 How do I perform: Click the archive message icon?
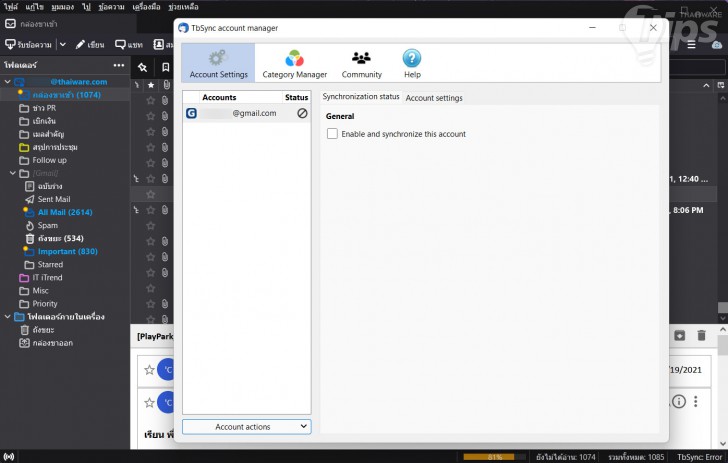click(679, 335)
